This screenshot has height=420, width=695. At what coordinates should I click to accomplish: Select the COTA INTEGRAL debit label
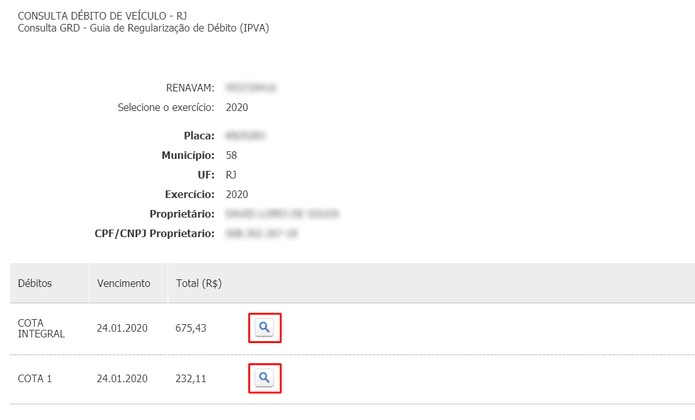point(41,328)
